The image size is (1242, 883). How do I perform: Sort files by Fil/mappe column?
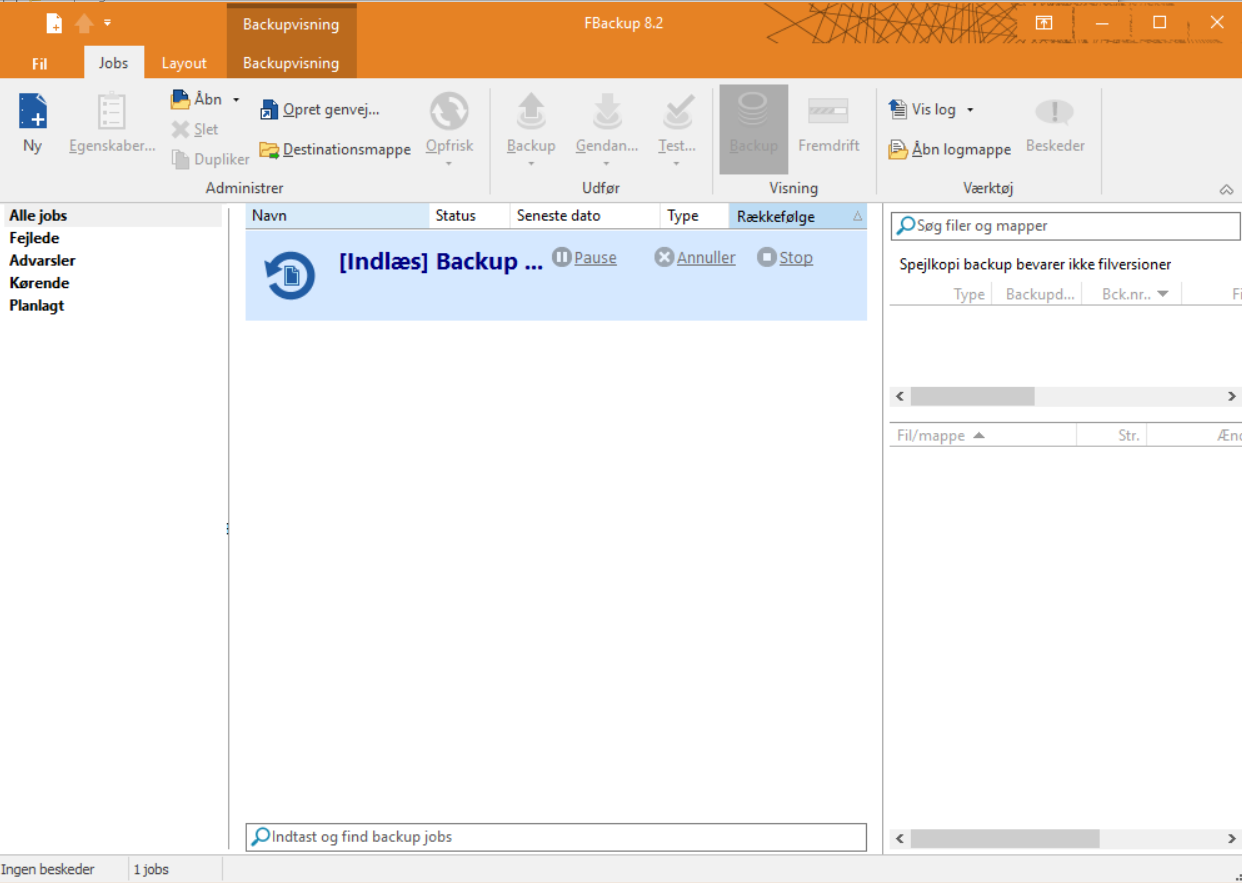click(x=983, y=436)
